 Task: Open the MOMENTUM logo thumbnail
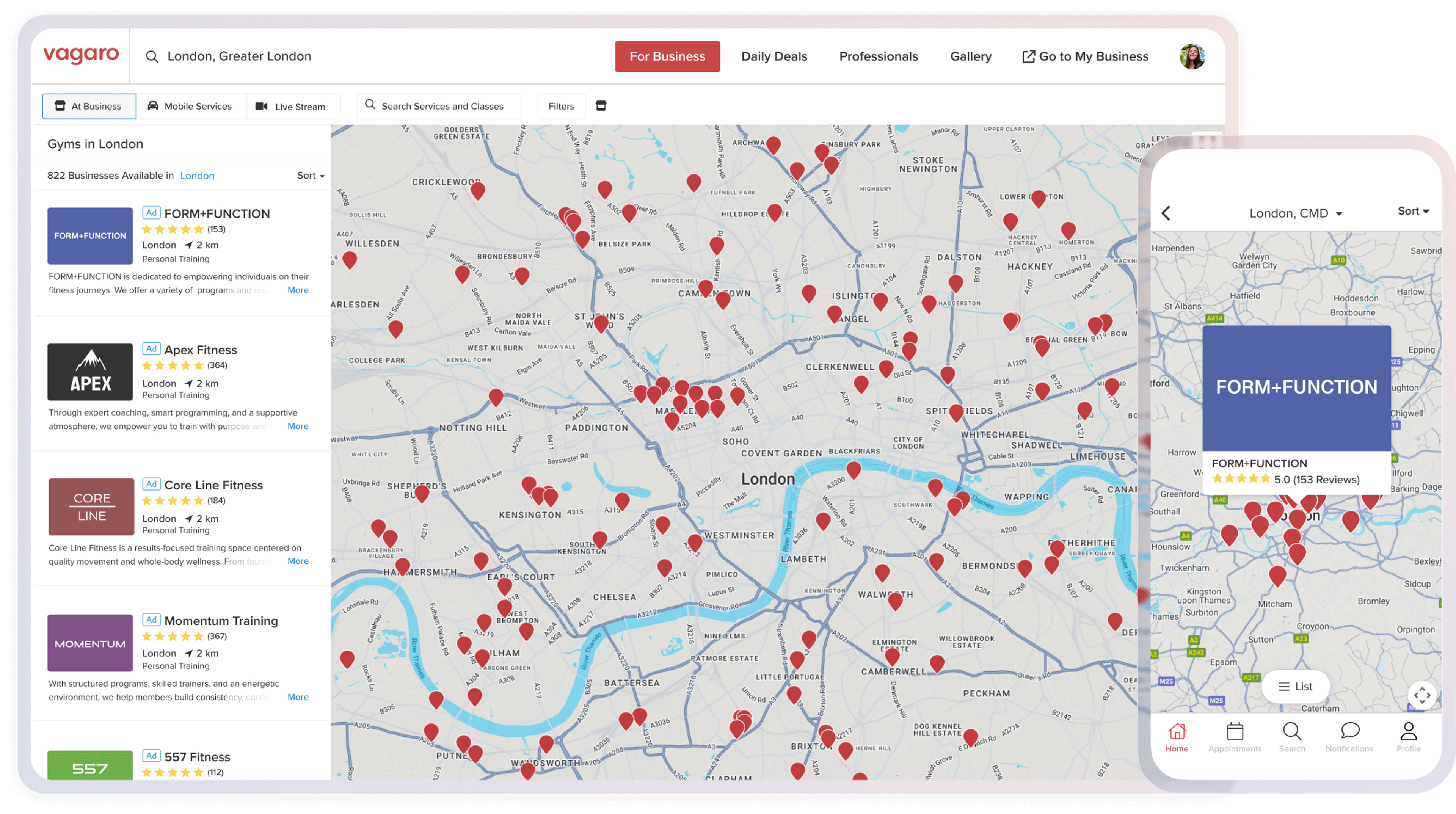(90, 643)
